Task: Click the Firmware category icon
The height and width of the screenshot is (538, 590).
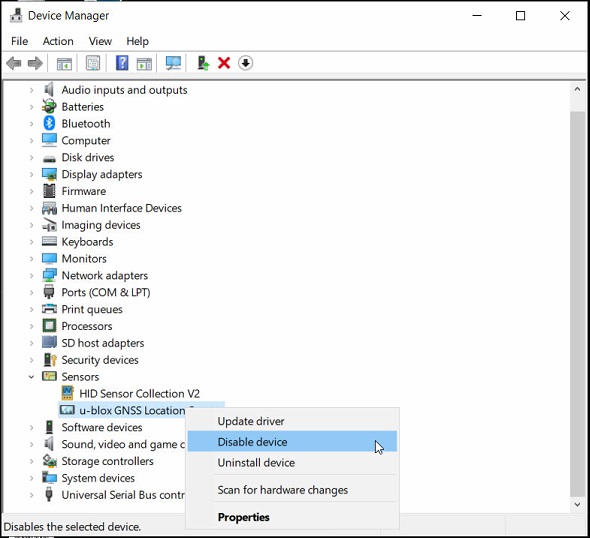Action: tap(49, 191)
